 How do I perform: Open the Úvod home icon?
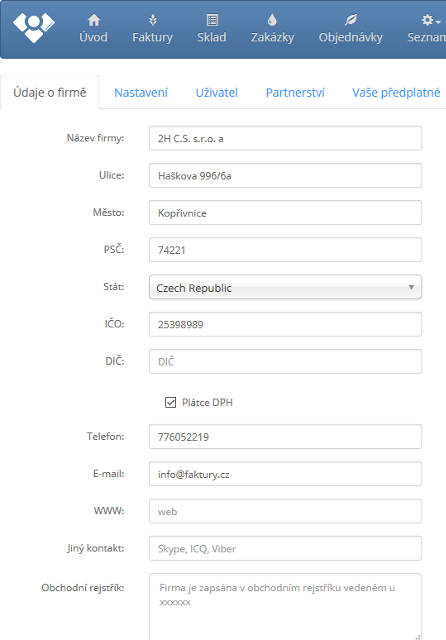click(94, 20)
